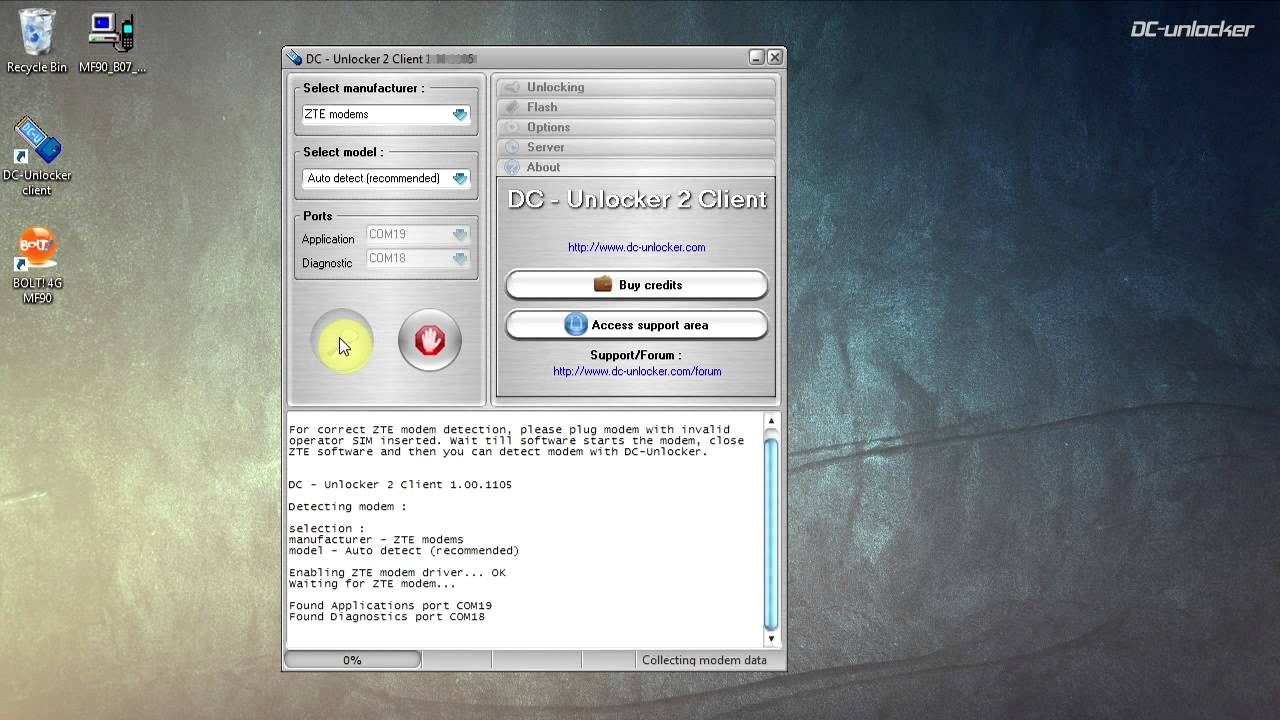Launch BOLT! 4G MF90 desktop shortcut
1280x720 pixels.
tap(37, 265)
